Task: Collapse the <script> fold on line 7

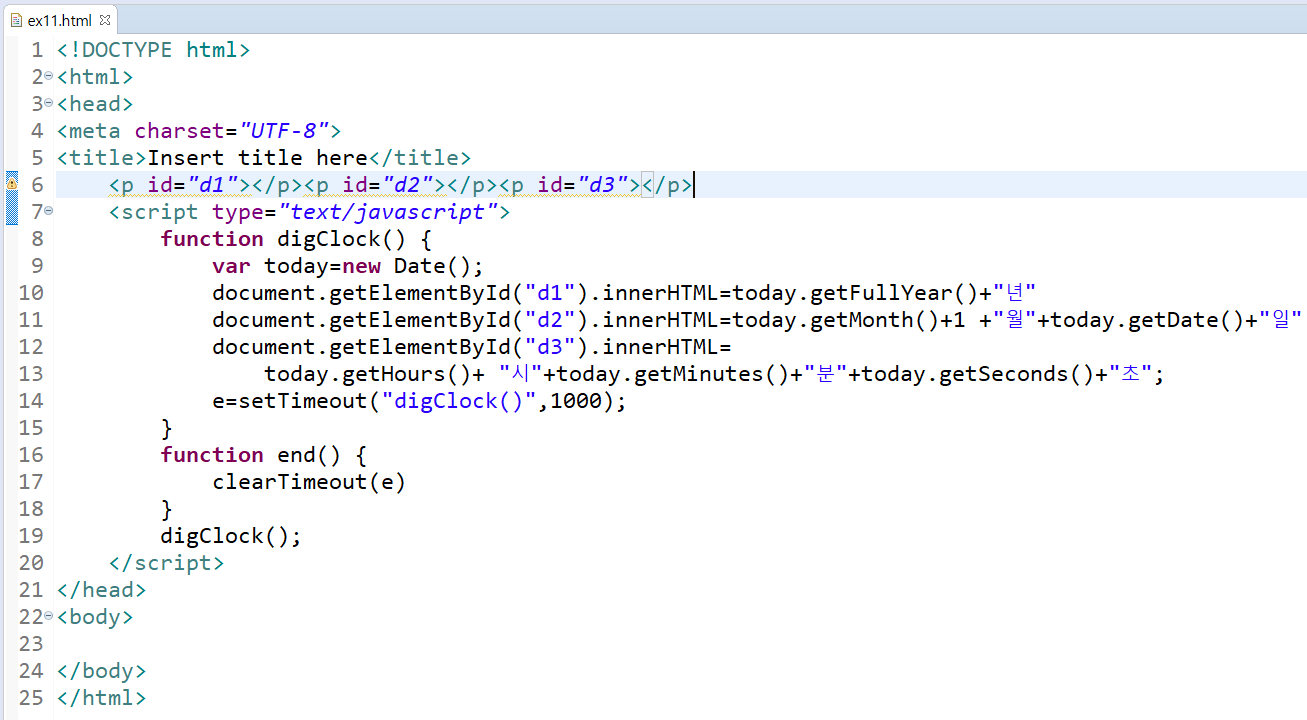Action: coord(49,211)
